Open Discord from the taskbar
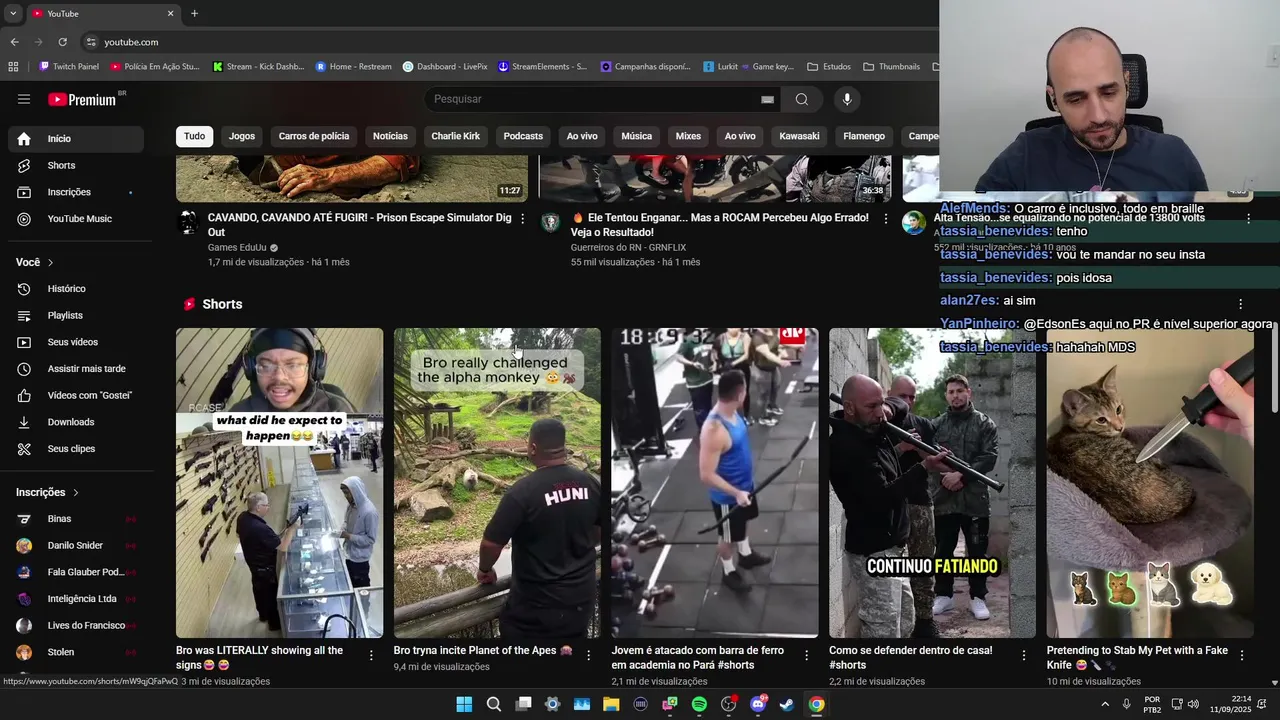The width and height of the screenshot is (1280, 720). click(x=758, y=704)
